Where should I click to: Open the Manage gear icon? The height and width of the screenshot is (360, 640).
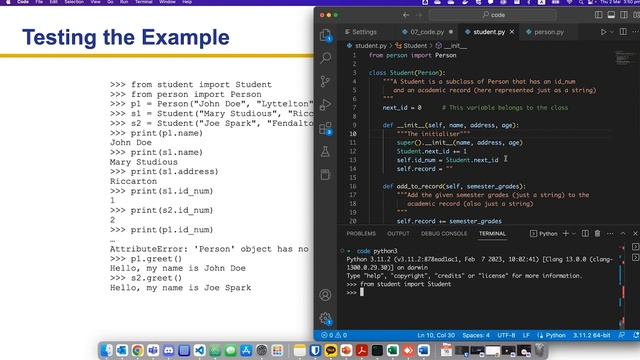(x=325, y=318)
